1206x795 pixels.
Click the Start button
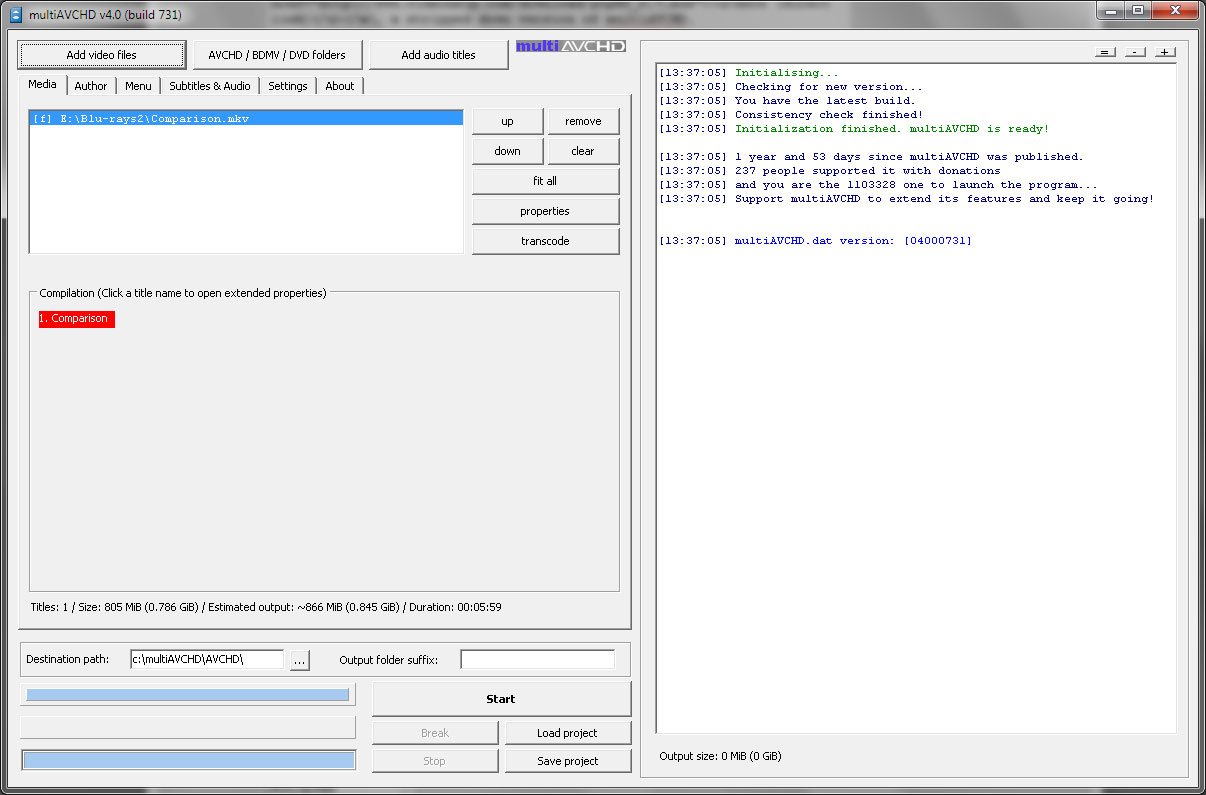tap(501, 699)
